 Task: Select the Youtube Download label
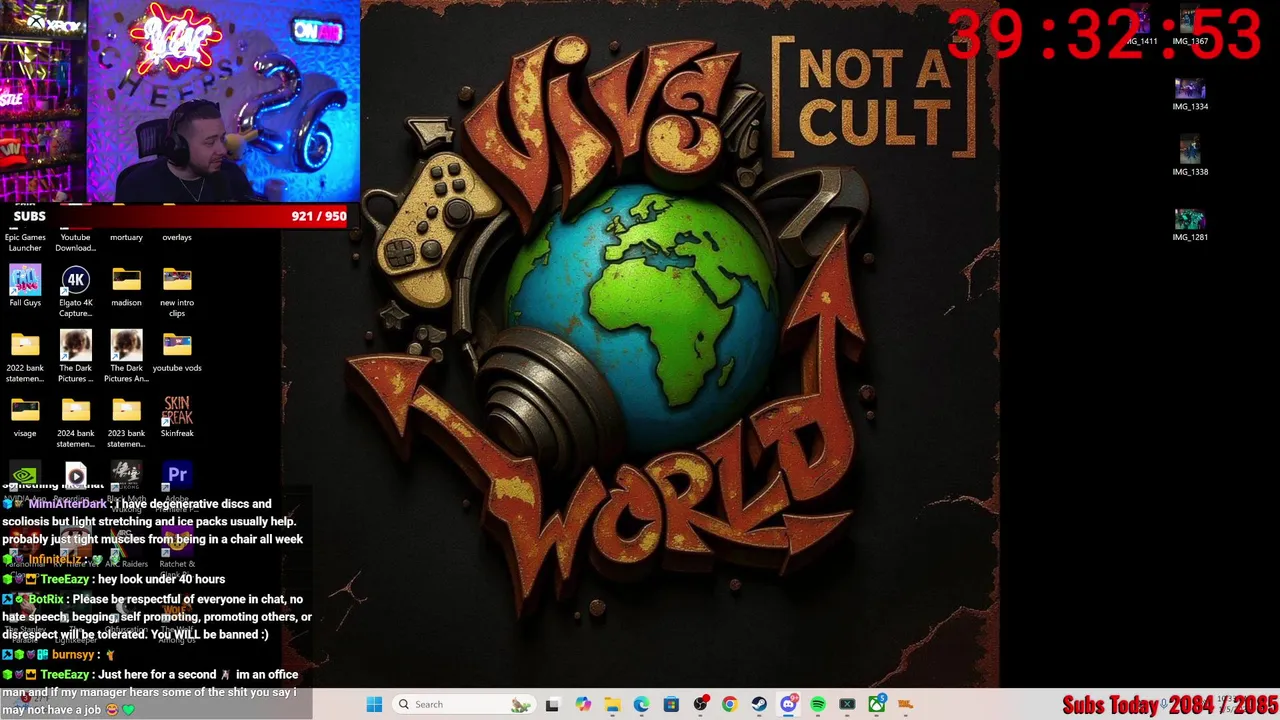pyautogui.click(x=76, y=242)
